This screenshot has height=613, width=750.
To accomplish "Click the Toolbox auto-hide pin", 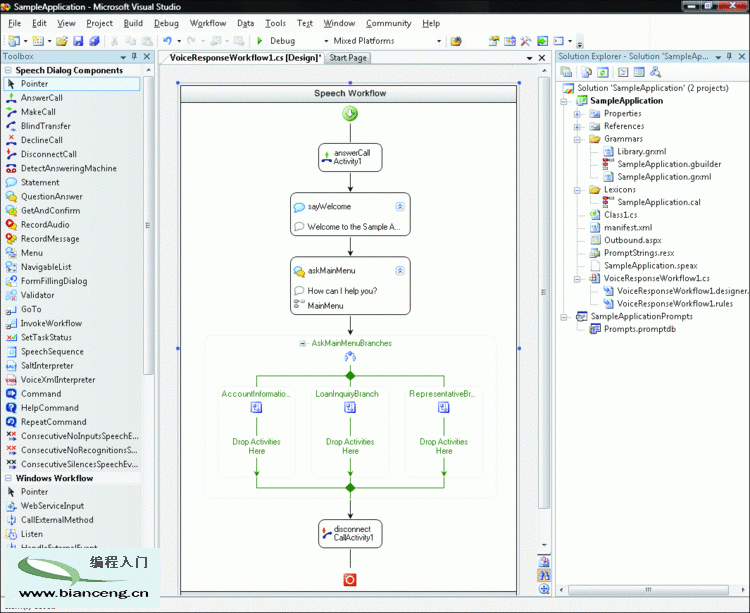I will (134, 56).
